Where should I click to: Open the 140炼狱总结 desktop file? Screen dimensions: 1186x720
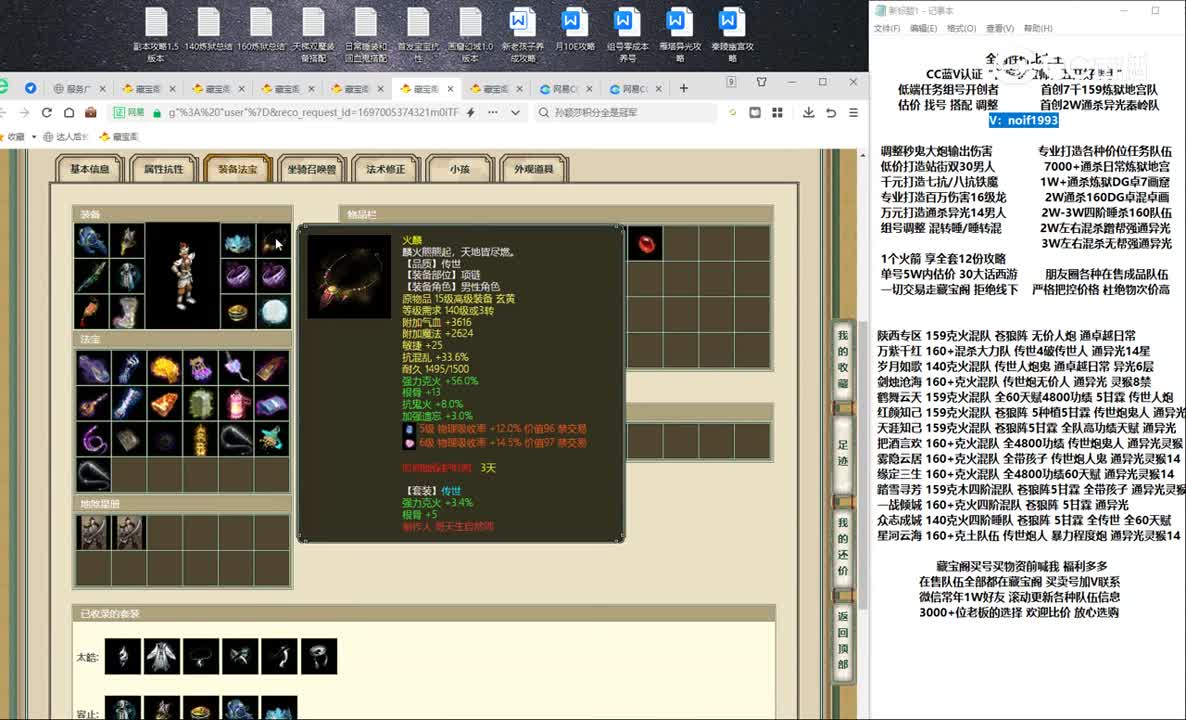pyautogui.click(x=209, y=29)
